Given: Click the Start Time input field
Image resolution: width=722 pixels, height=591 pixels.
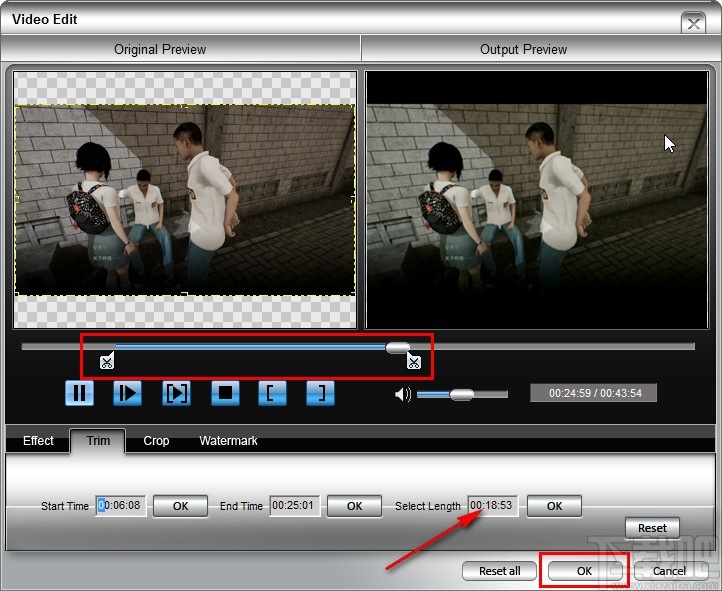Looking at the screenshot, I should coord(121,506).
